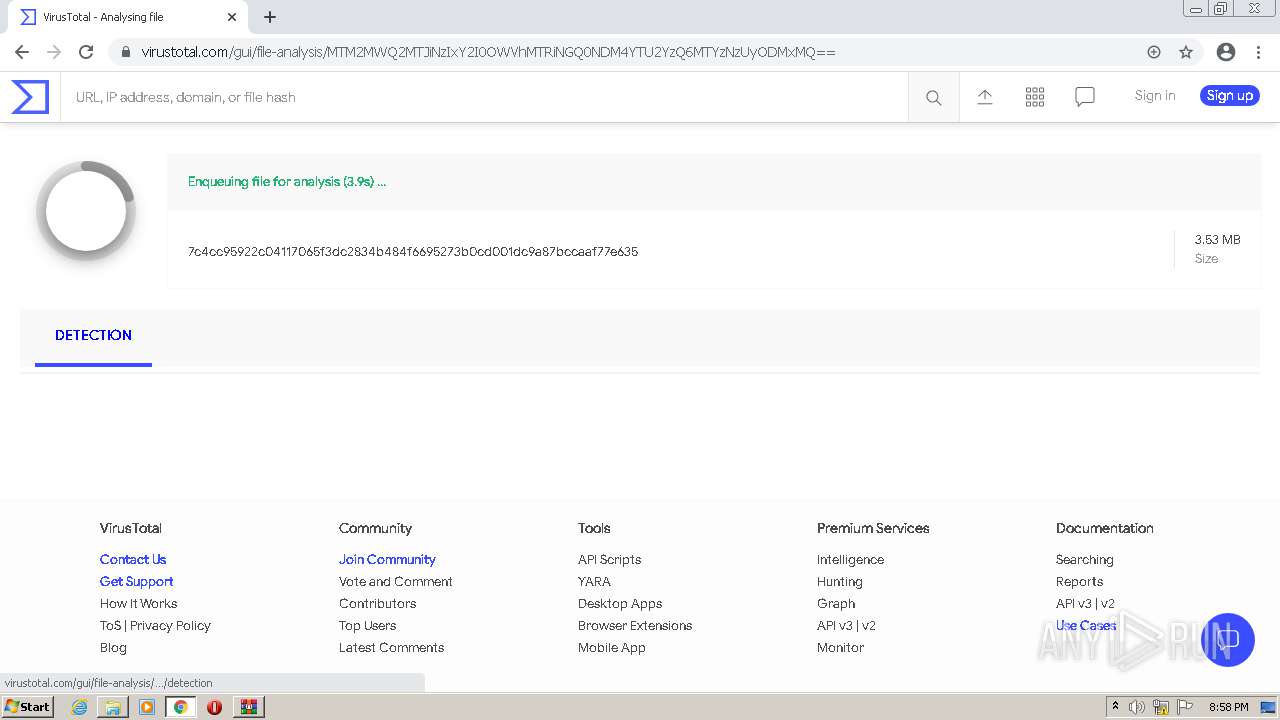Click the file hash text 7c4cc95922c0...
This screenshot has height=720, width=1280.
[413, 251]
